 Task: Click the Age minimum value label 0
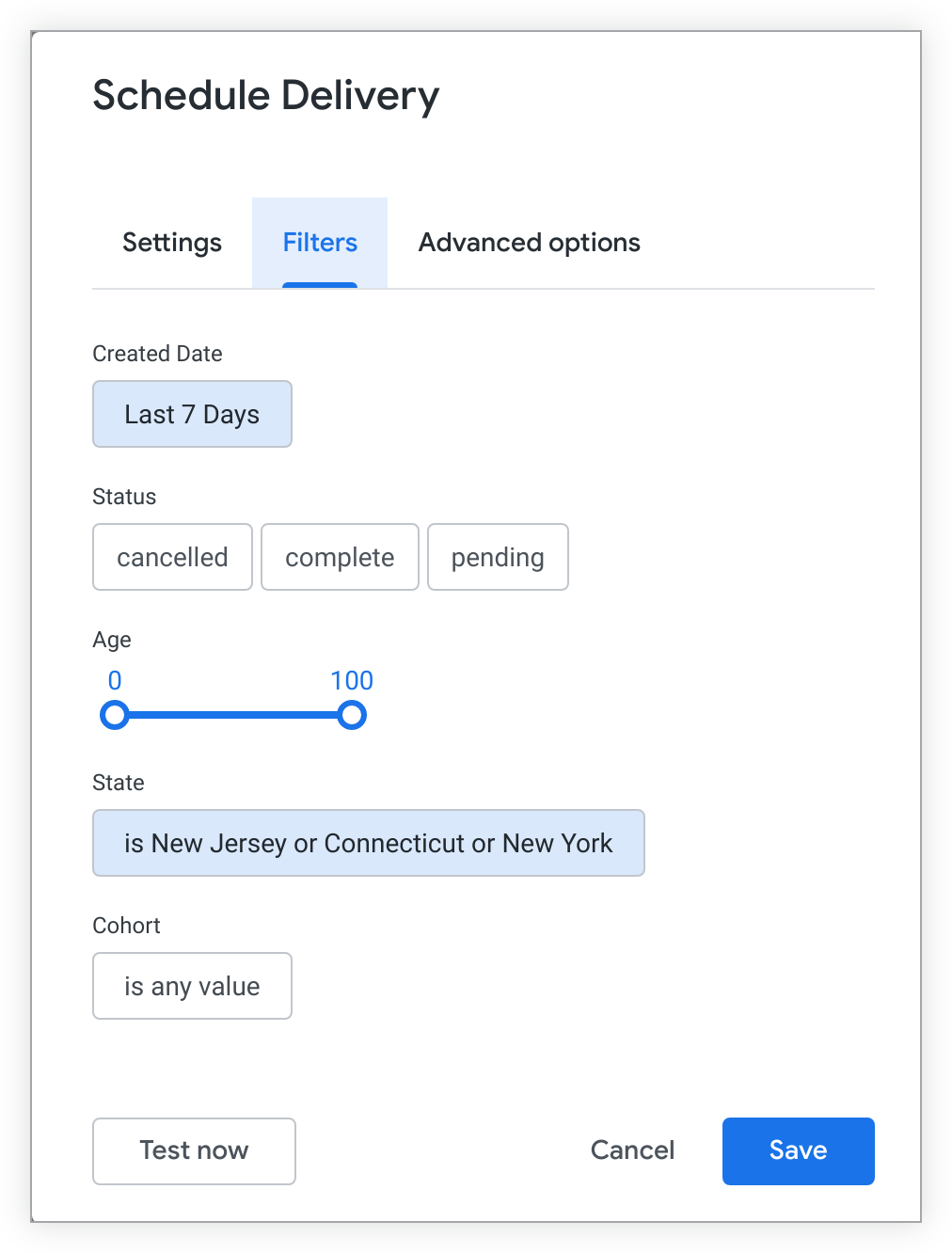click(x=115, y=680)
